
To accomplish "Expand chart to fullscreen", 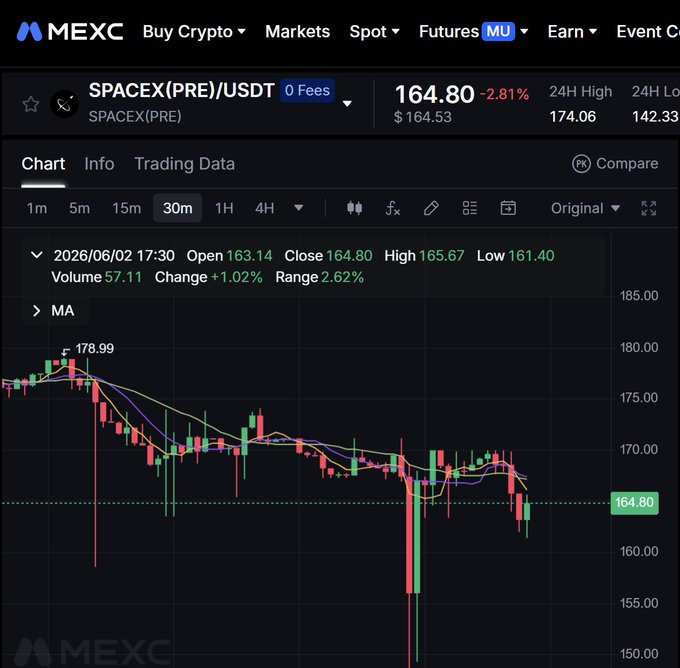I will (648, 208).
